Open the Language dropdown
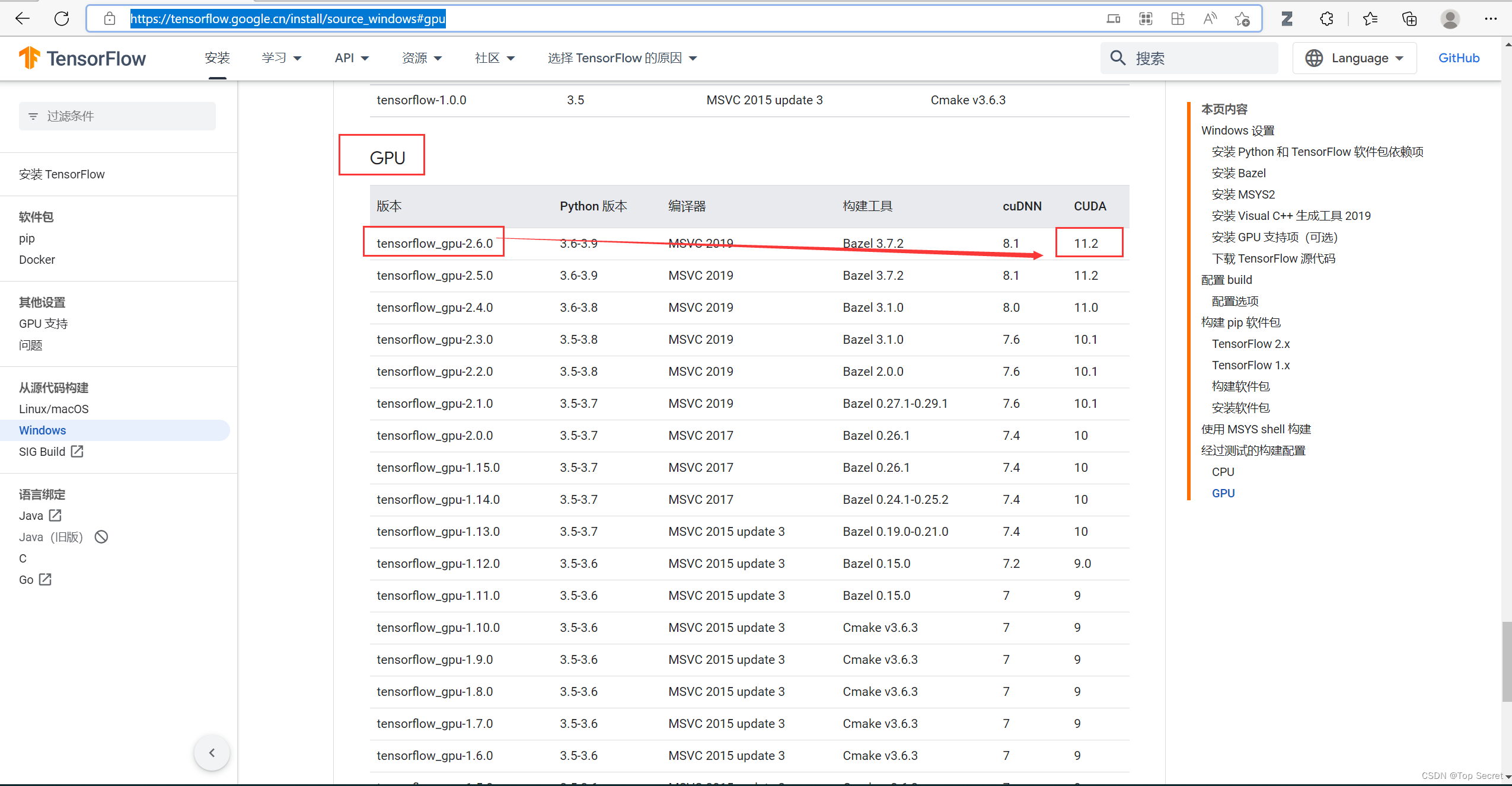Viewport: 1512px width, 786px height. [x=1355, y=58]
